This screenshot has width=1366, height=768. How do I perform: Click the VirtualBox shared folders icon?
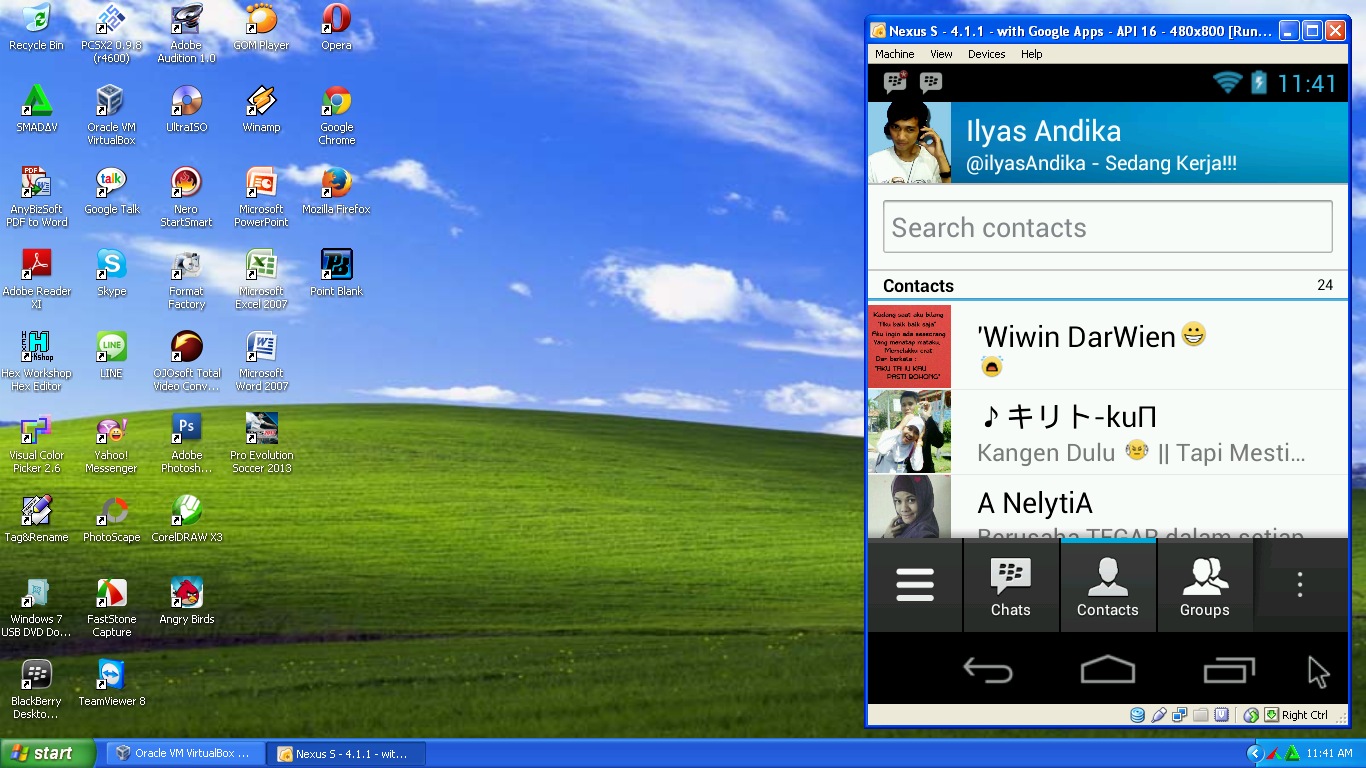(1201, 715)
